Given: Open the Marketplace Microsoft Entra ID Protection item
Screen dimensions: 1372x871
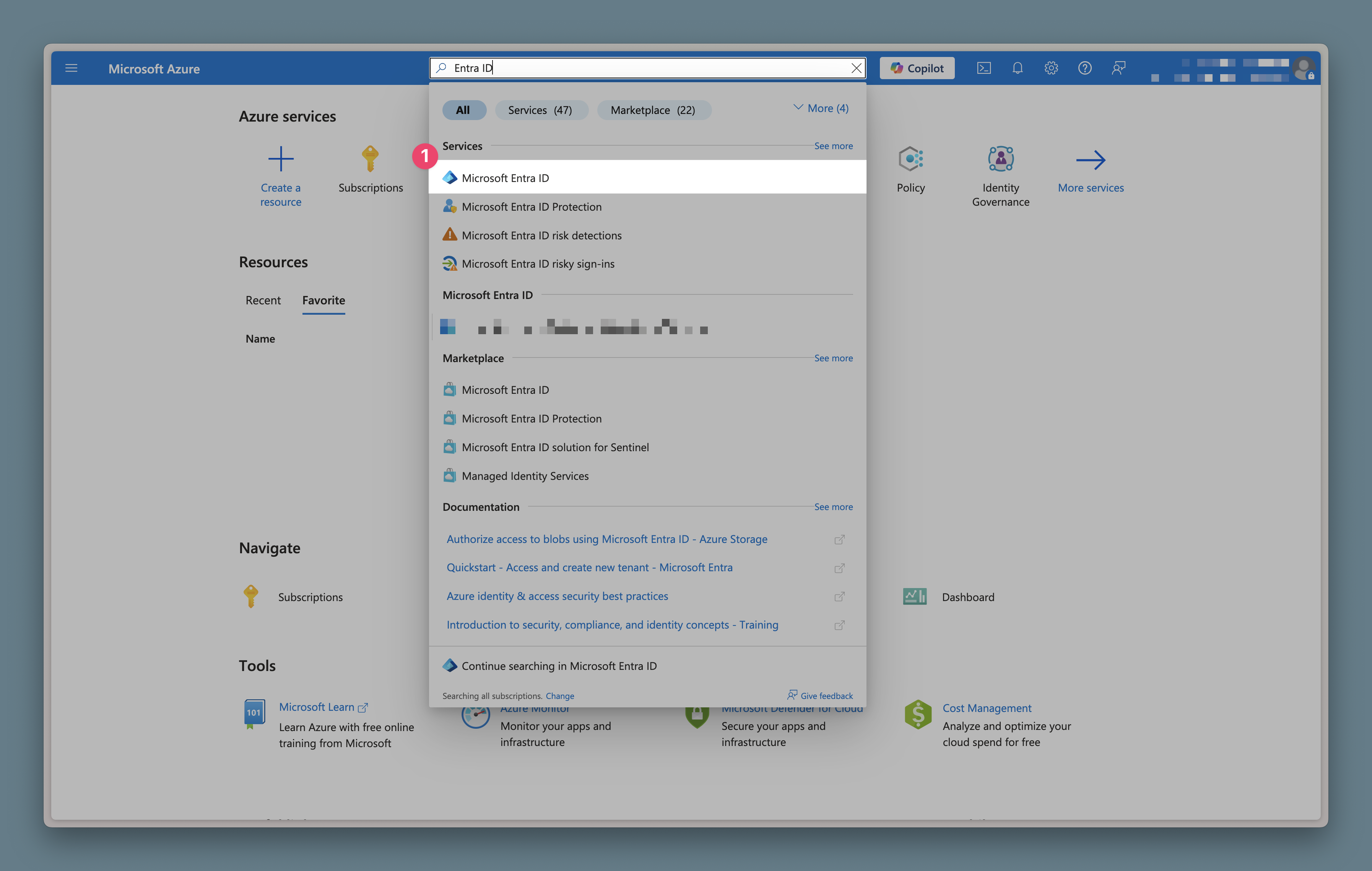Looking at the screenshot, I should click(647, 419).
